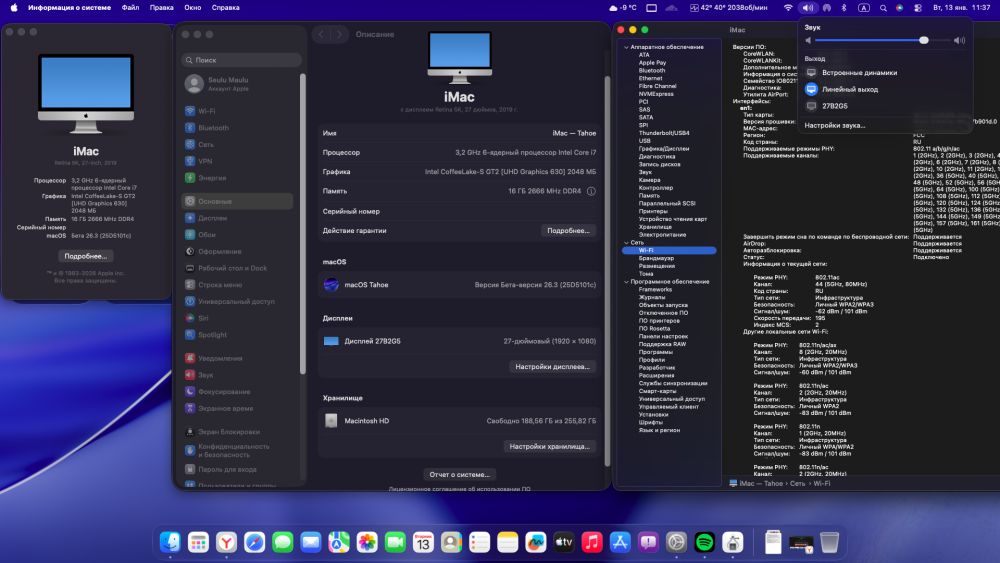Open Настройки дисплеев… button
This screenshot has width=1000, height=563.
552,367
